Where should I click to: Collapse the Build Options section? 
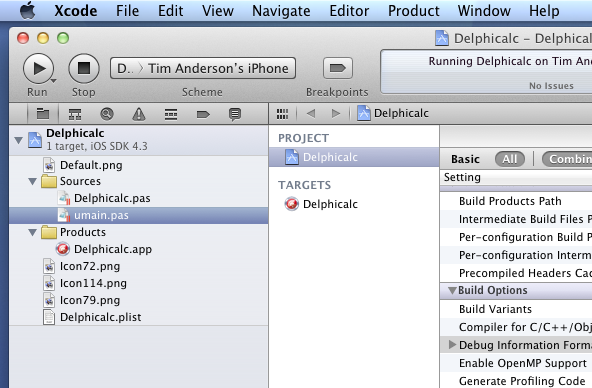452,290
